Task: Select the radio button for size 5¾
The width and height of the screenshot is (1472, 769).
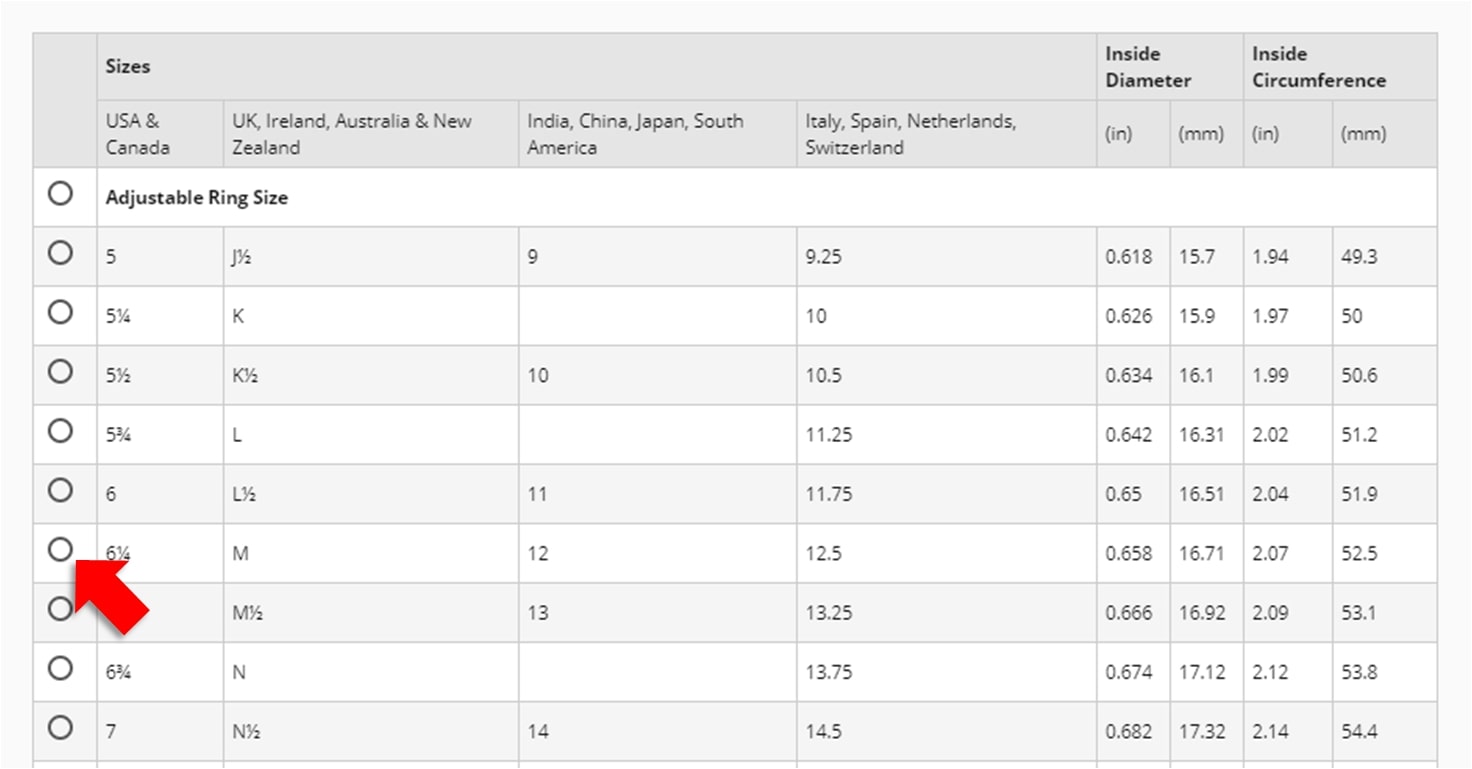Action: pos(60,431)
